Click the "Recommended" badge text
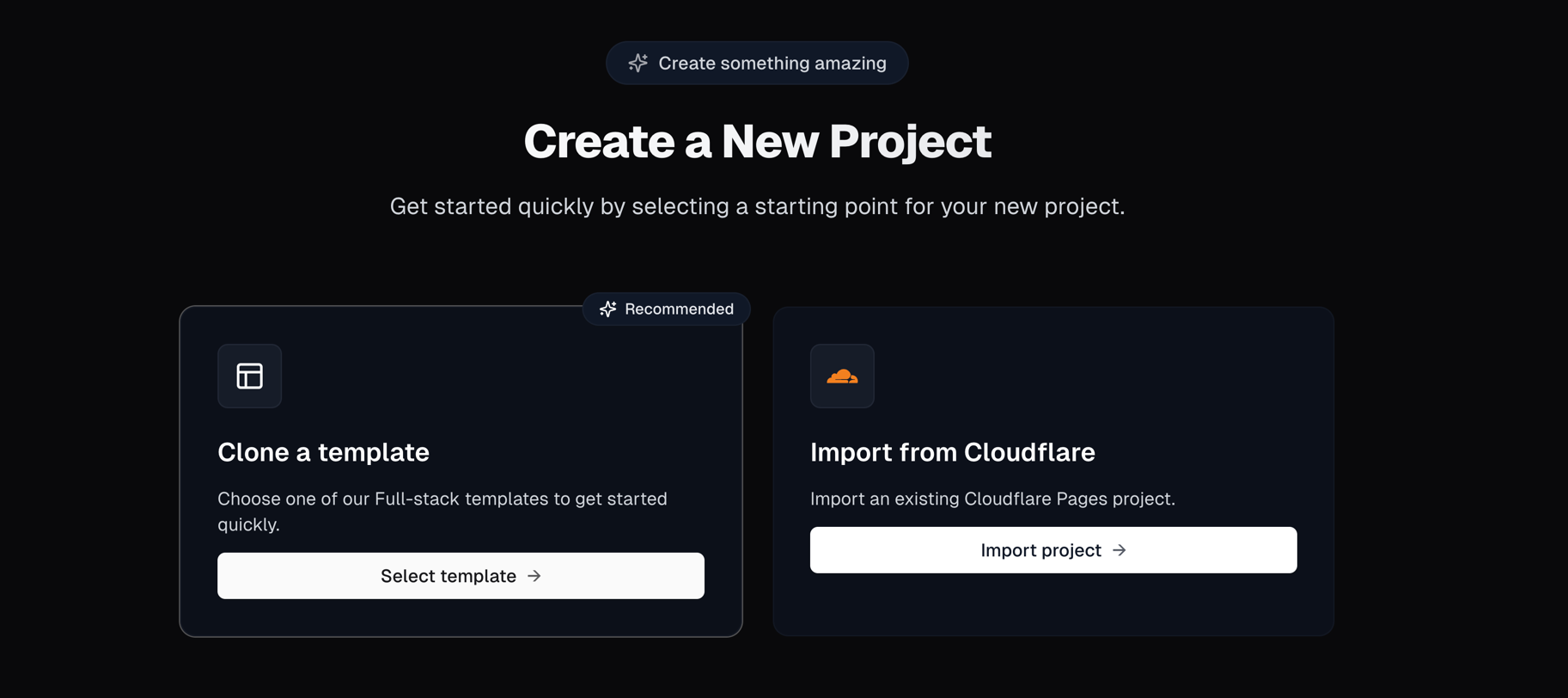 coord(679,309)
